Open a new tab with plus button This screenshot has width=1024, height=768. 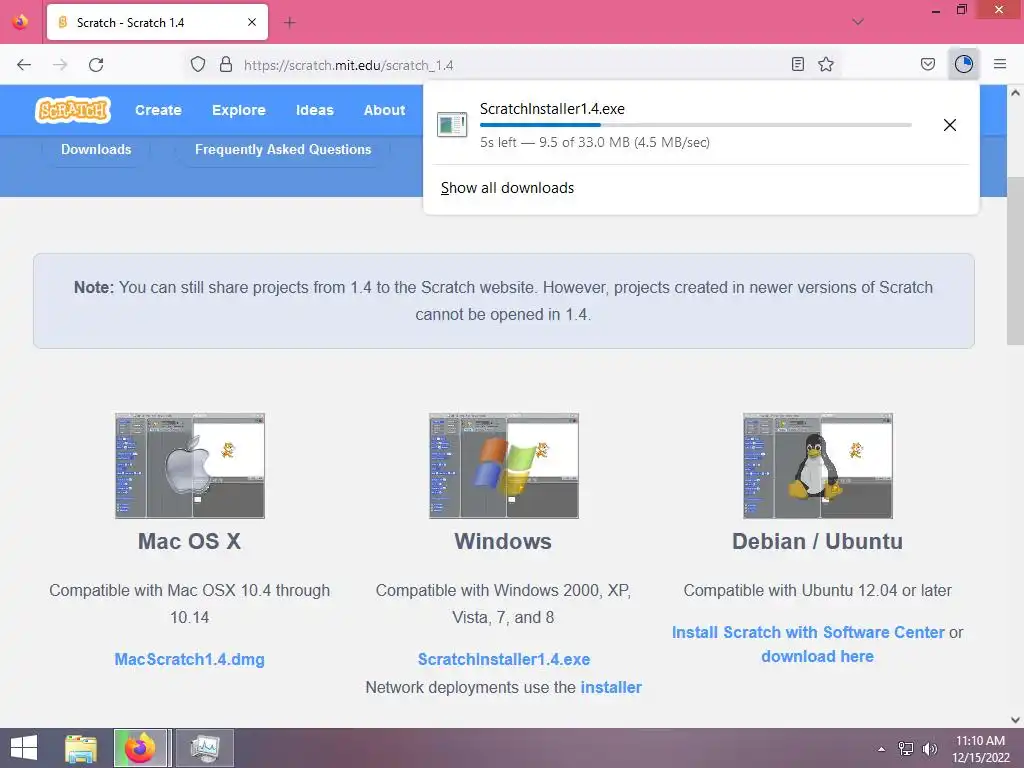click(x=289, y=23)
